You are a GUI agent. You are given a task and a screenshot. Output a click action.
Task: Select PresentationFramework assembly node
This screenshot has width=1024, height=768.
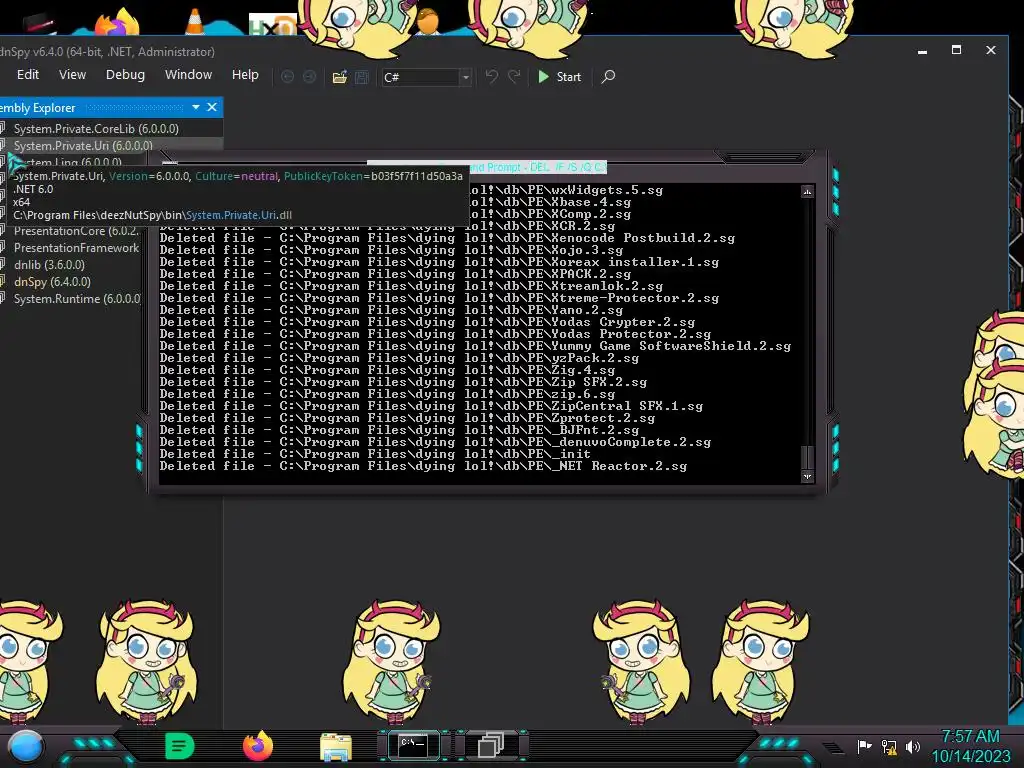click(76, 248)
